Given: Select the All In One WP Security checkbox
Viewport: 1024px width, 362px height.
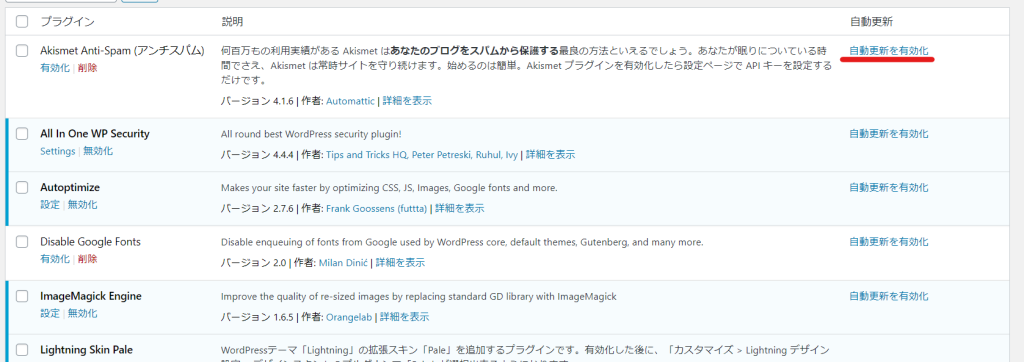Looking at the screenshot, I should [22, 133].
